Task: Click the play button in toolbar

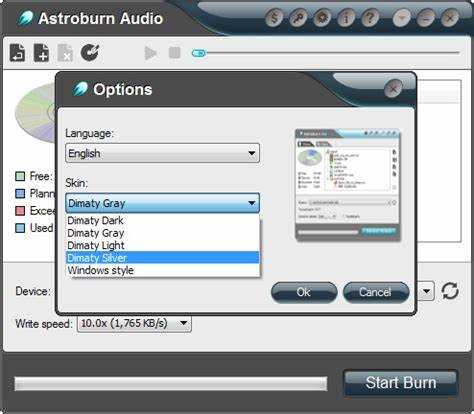Action: [150, 53]
